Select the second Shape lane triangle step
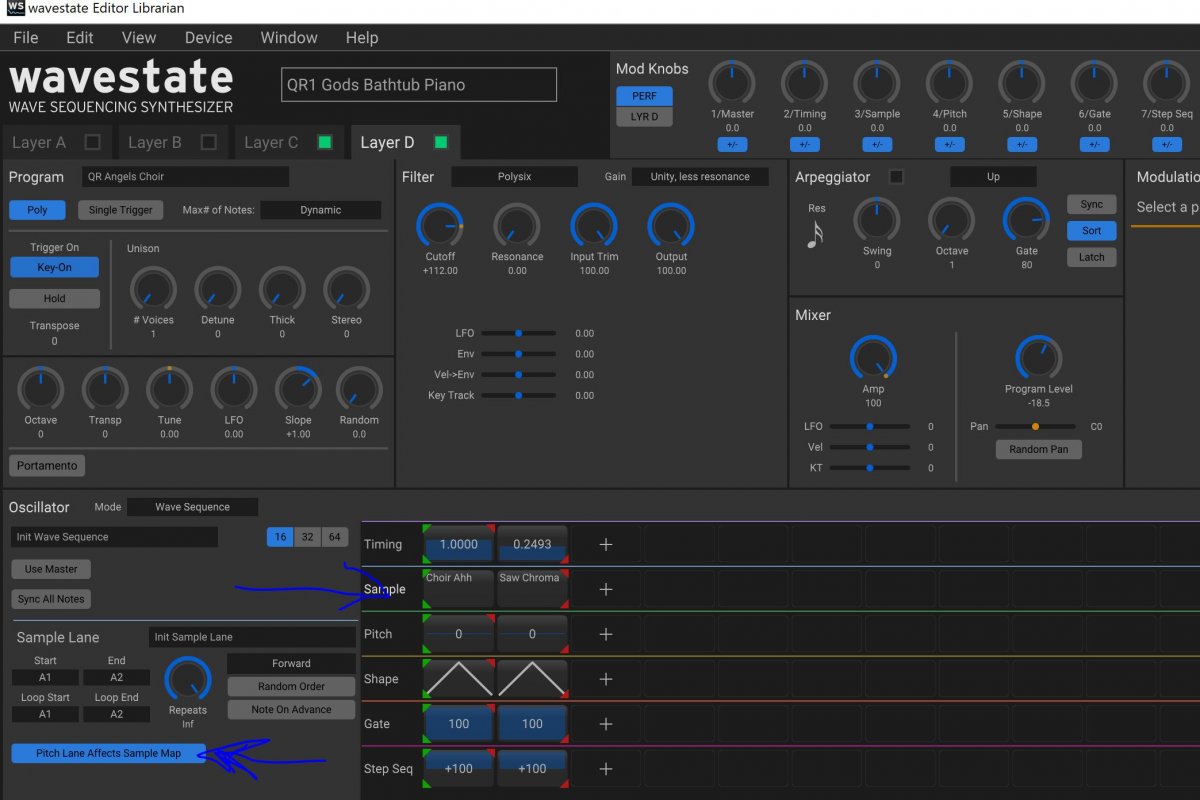The width and height of the screenshot is (1200, 800). pyautogui.click(x=532, y=678)
